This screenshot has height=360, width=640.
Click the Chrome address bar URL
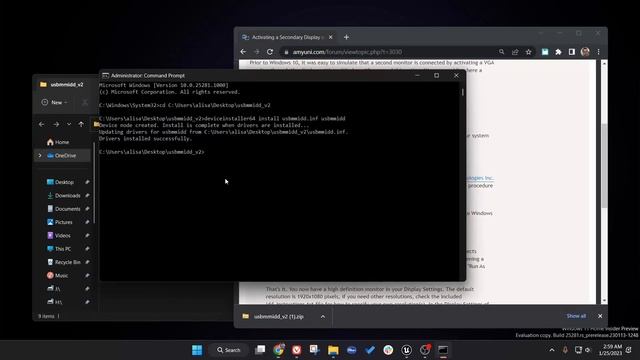click(347, 52)
